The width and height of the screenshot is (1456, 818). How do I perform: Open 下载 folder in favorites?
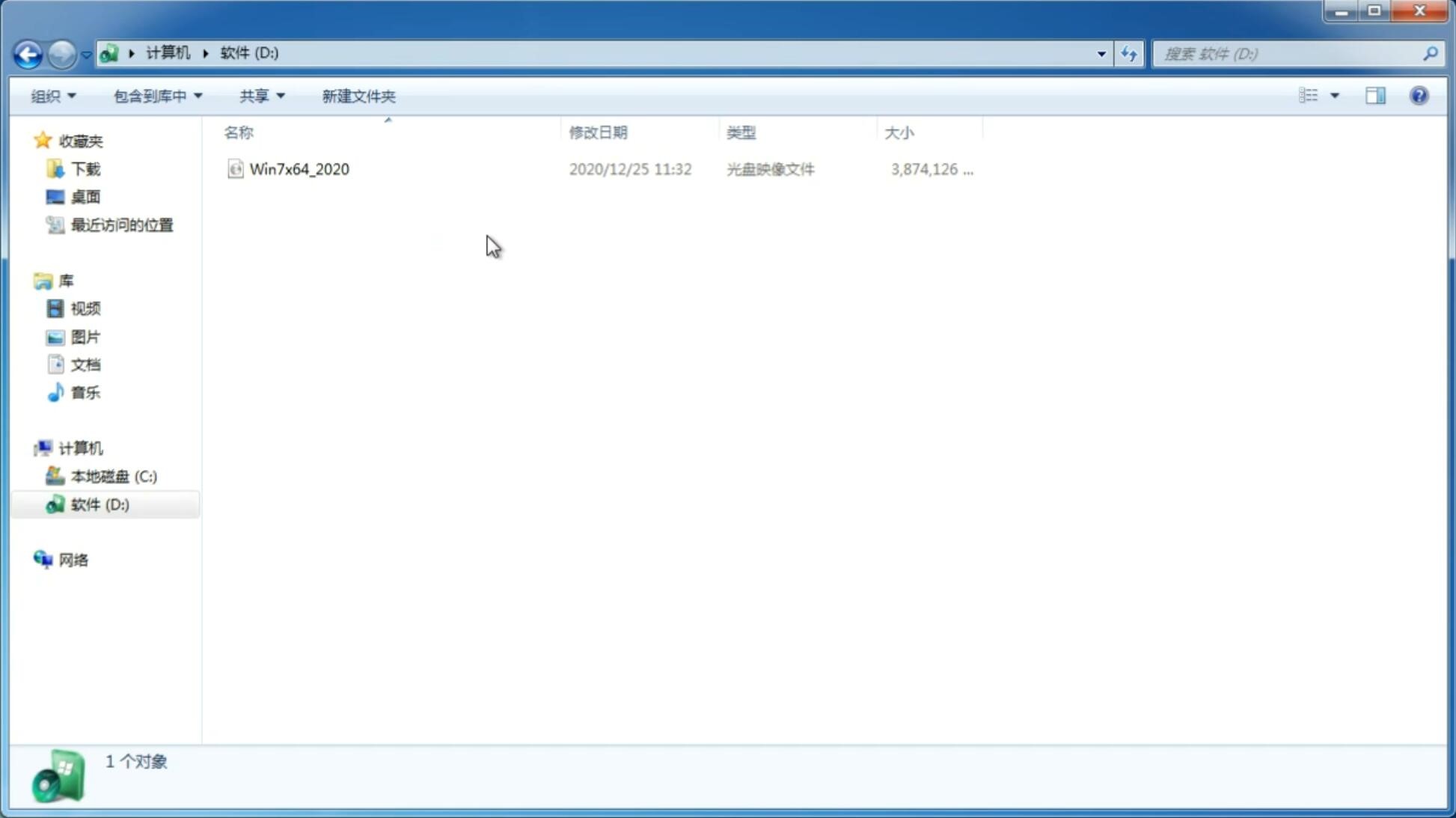[x=85, y=168]
